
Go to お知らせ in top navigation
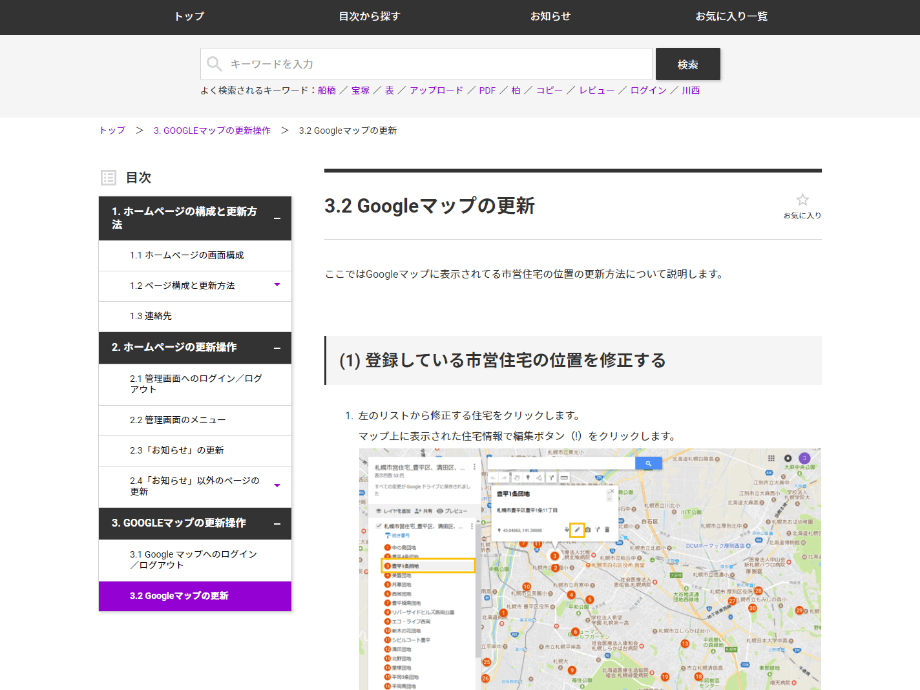point(550,16)
